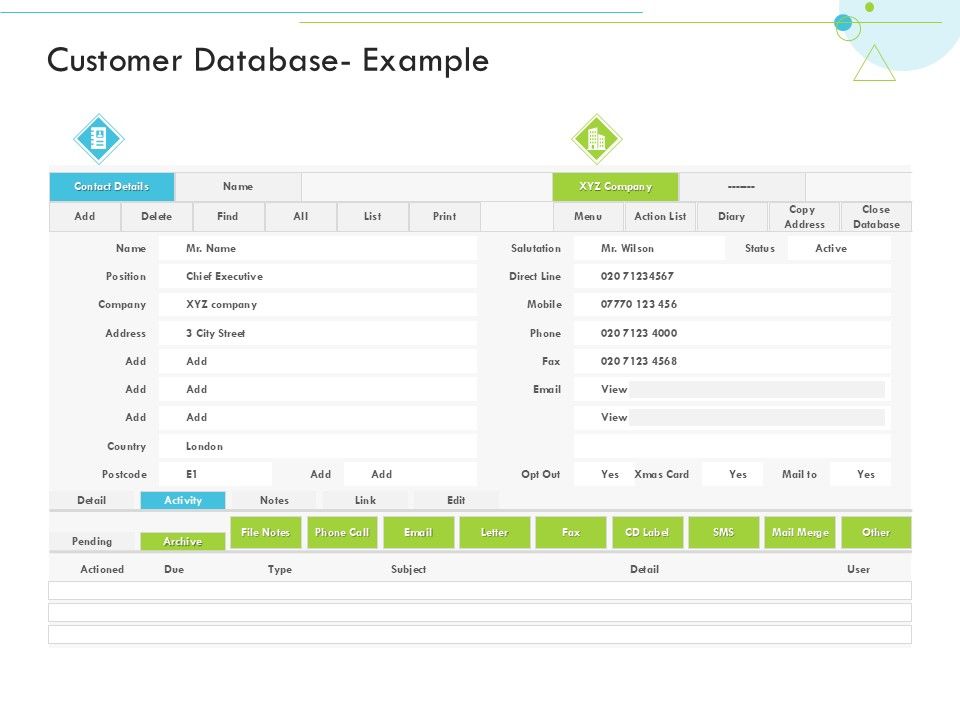Switch to the Activity tab
Image resolution: width=960 pixels, height=720 pixels.
(183, 500)
